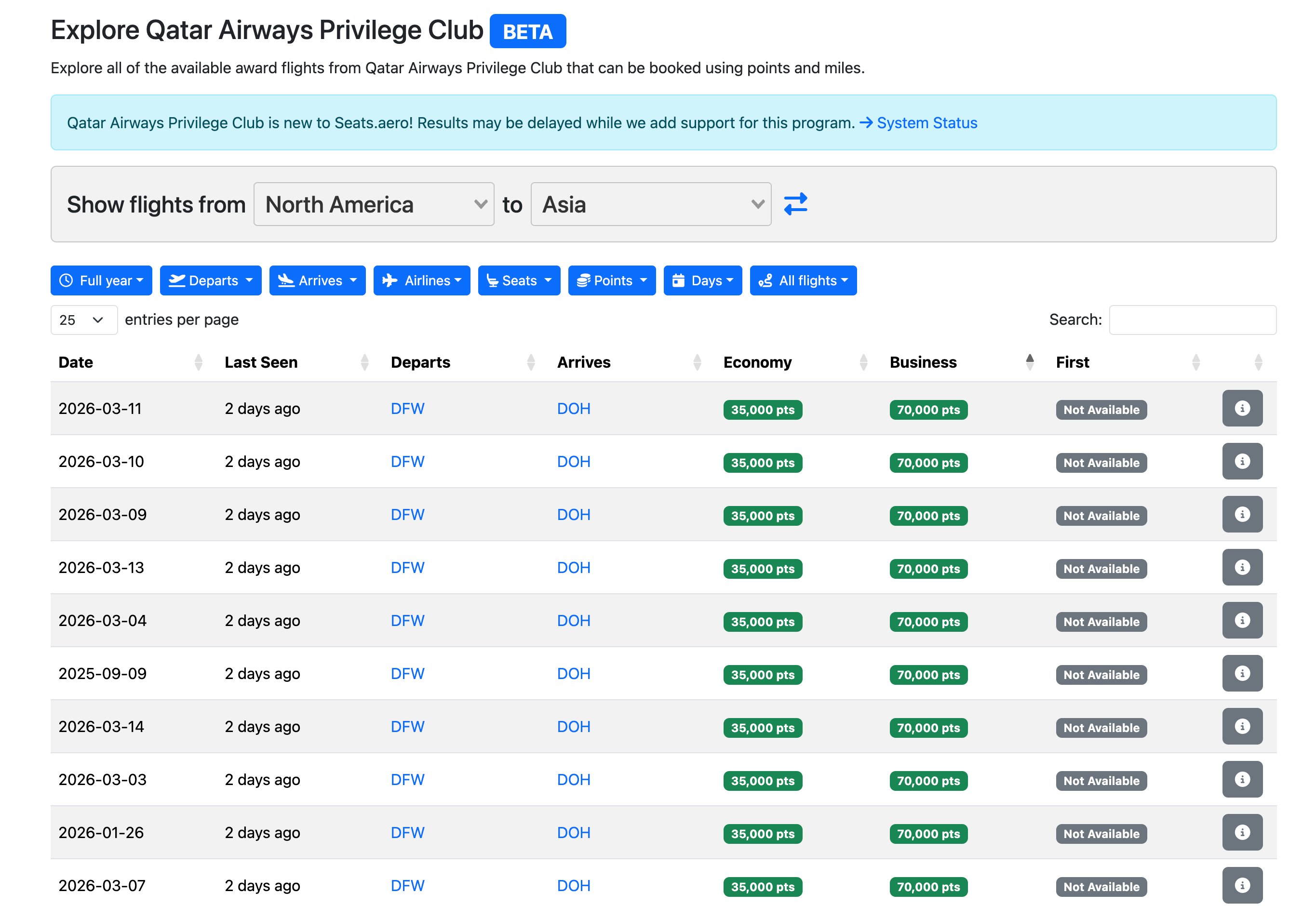The width and height of the screenshot is (1316, 906).
Task: Open the Airlines filter menu
Action: pos(421,280)
